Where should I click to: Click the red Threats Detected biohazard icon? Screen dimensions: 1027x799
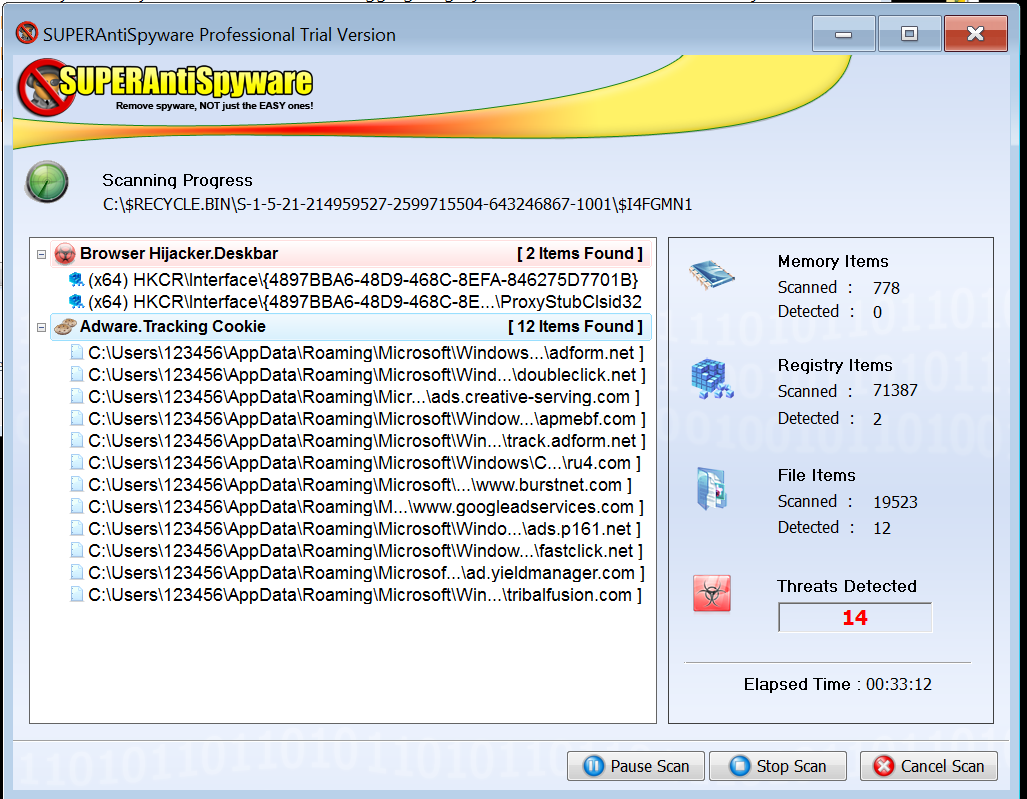[x=712, y=593]
